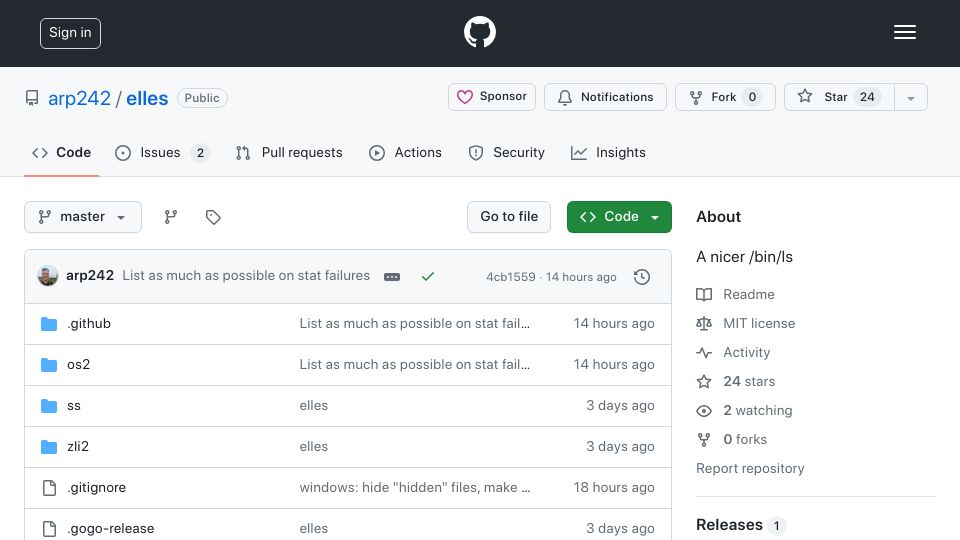Viewport: 960px width, 540px height.
Task: Open the hamburger navigation menu
Action: (904, 32)
